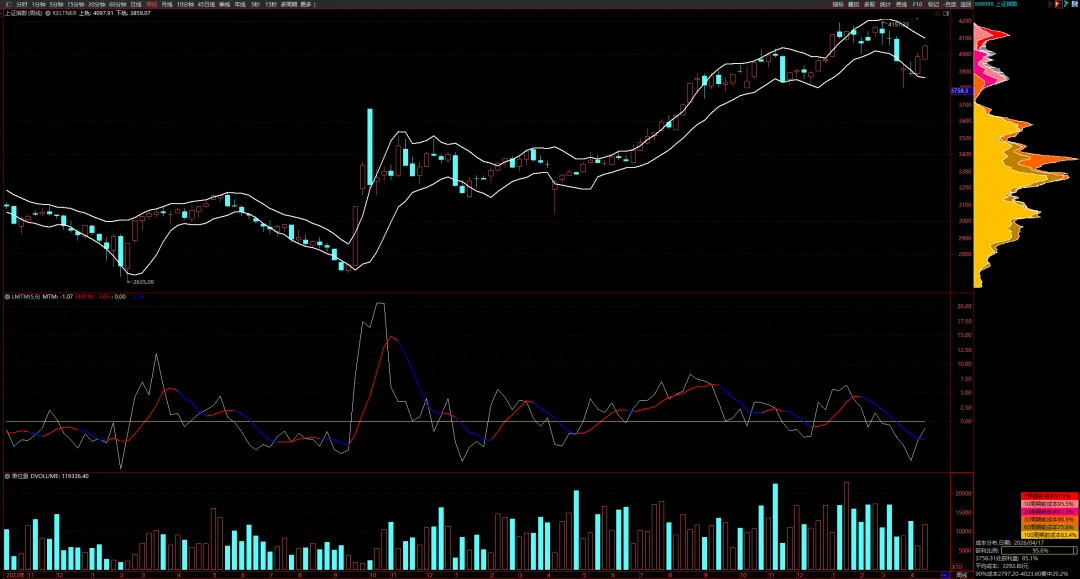Select the yellow 100周期前成本63.4% legend swatch
This screenshot has height=579, width=1080.
coord(1050,535)
